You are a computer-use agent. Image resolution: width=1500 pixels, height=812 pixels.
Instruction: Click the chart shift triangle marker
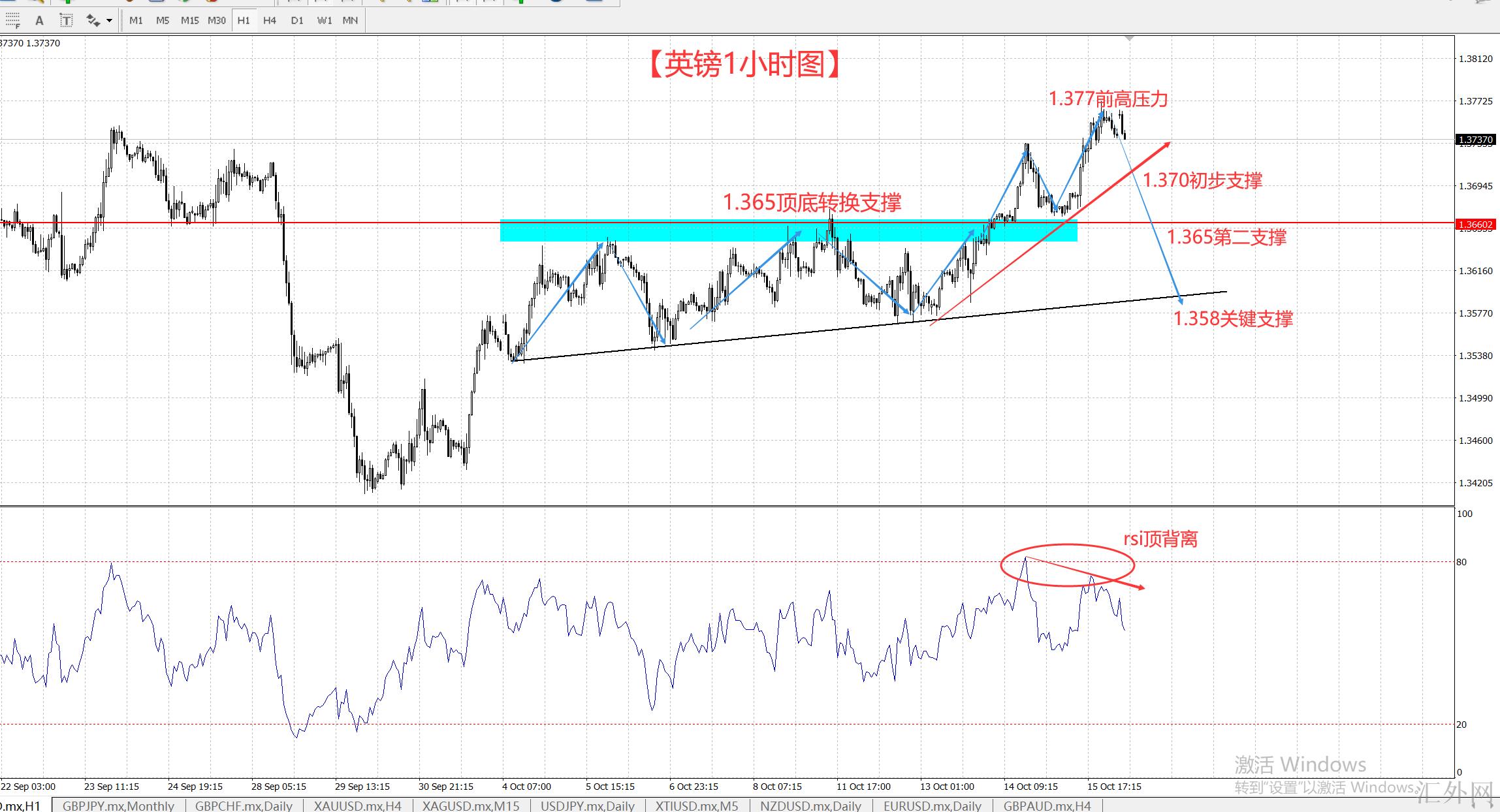pyautogui.click(x=1129, y=39)
